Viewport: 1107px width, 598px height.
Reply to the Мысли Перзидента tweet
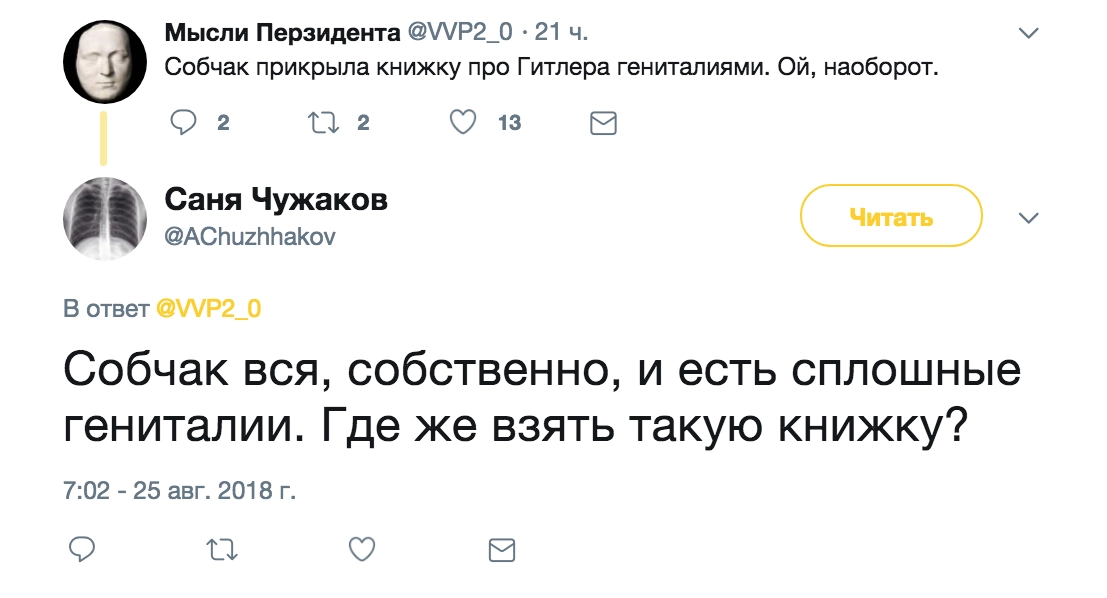tap(184, 123)
